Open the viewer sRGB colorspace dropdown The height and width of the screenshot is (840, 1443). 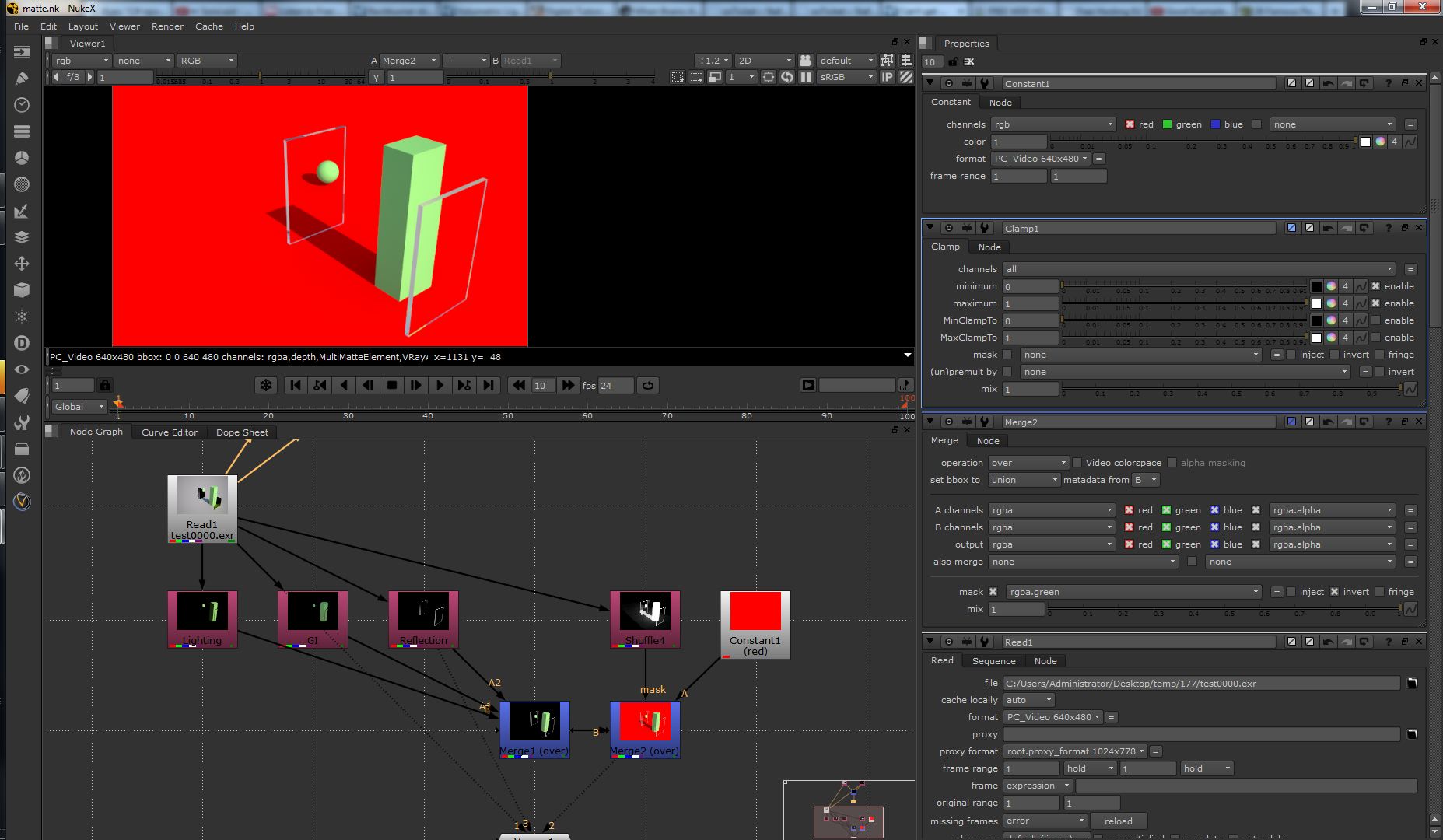pyautogui.click(x=846, y=77)
